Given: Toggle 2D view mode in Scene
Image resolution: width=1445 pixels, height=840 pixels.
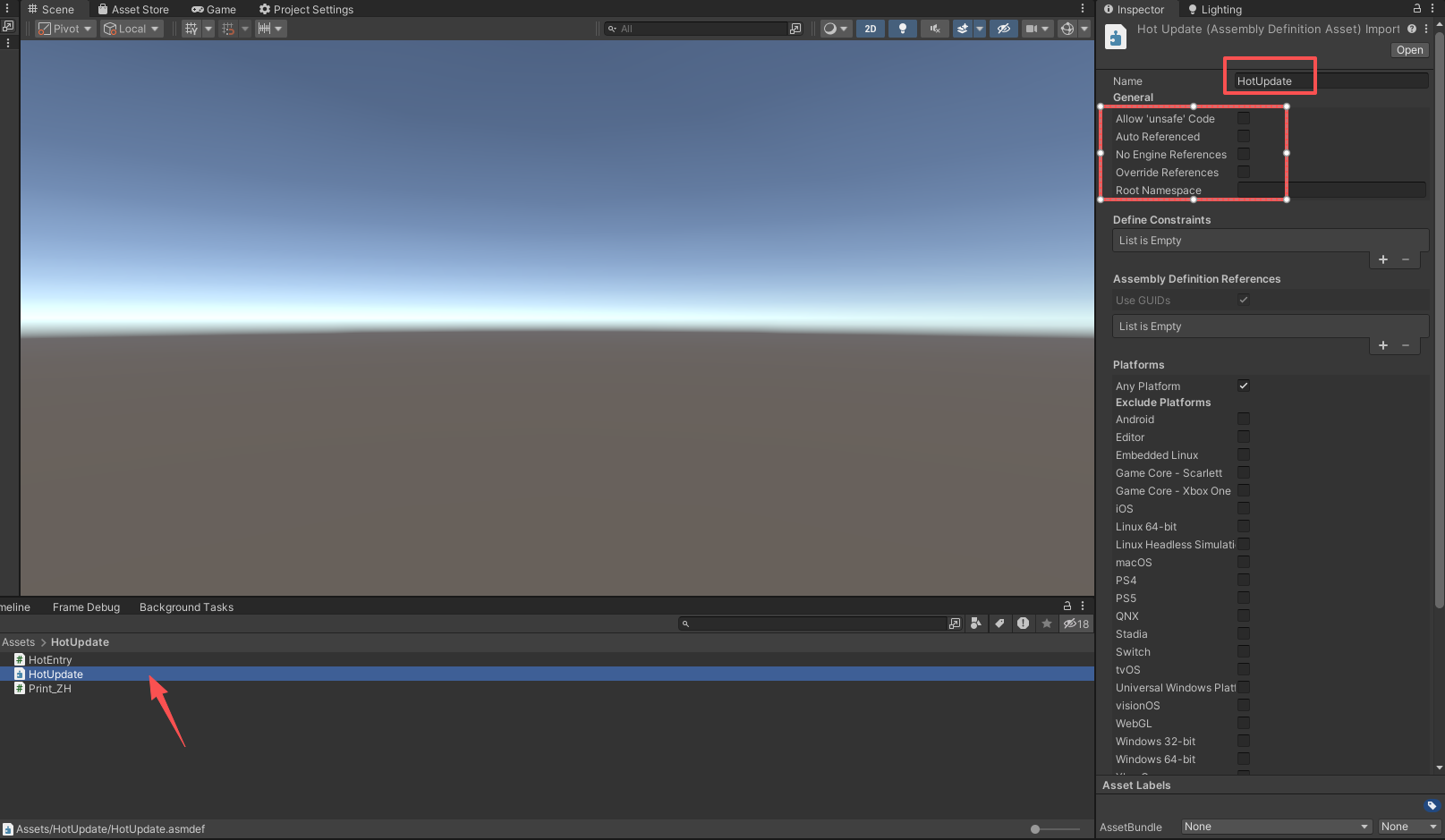Looking at the screenshot, I should point(870,29).
